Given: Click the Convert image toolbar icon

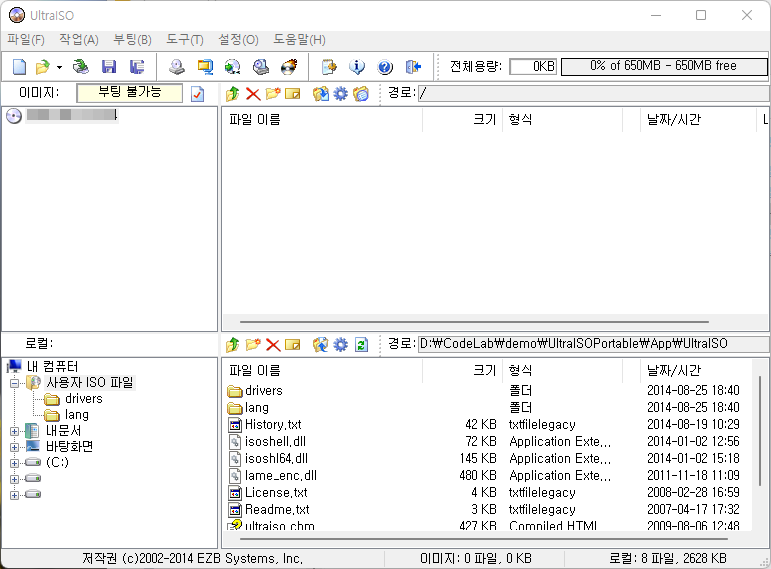Looking at the screenshot, I should (233, 66).
